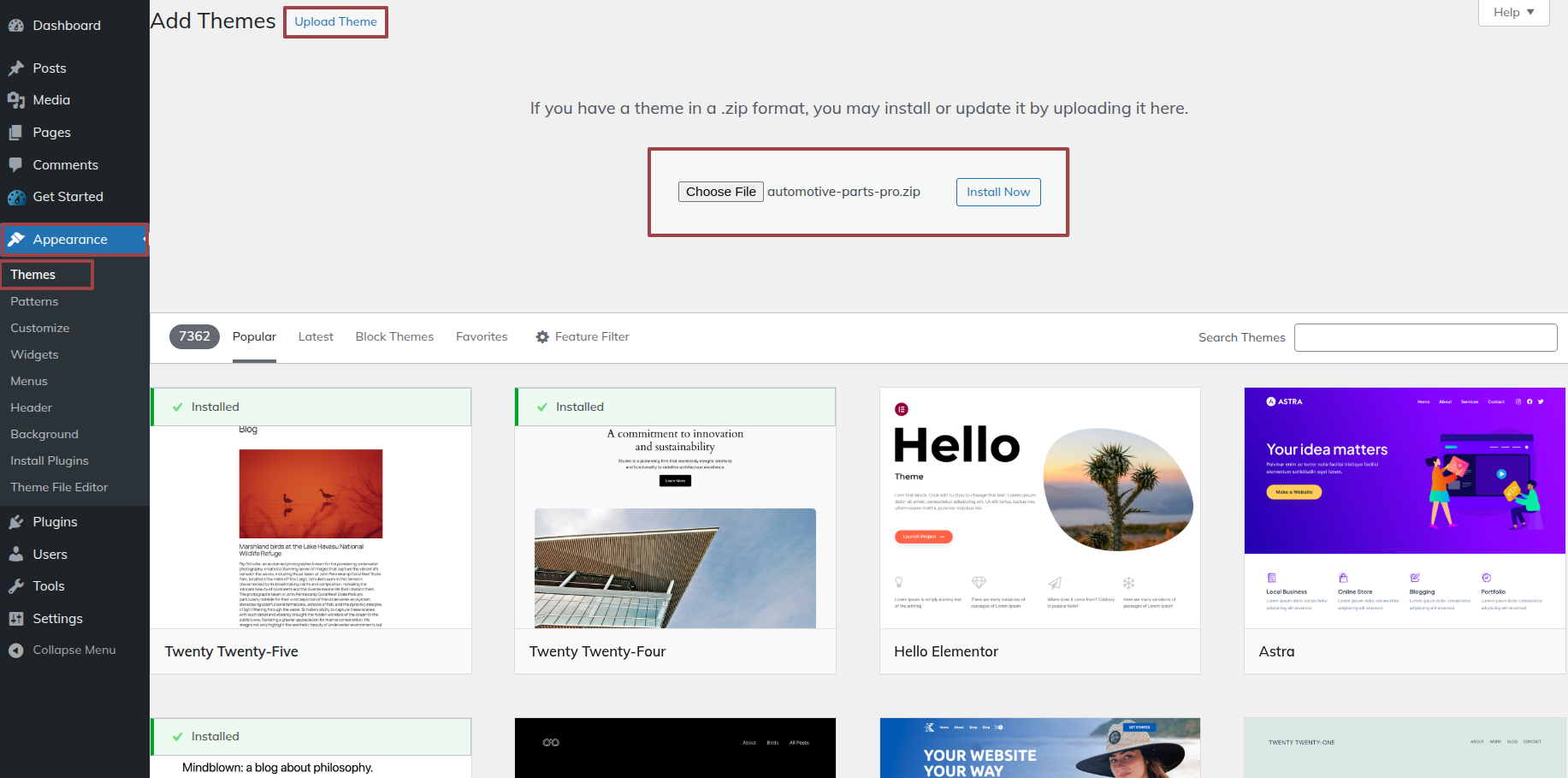
Task: Click the Settings sliders icon
Action: coord(15,619)
